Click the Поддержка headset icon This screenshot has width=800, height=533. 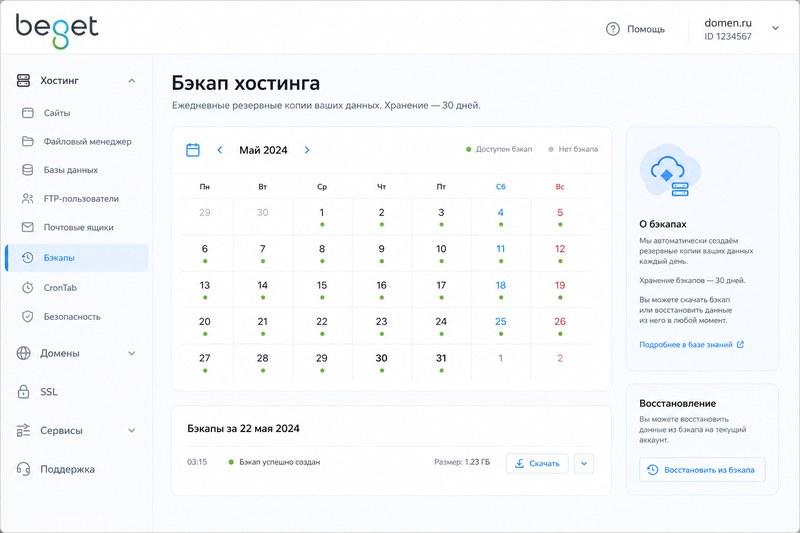[23, 469]
